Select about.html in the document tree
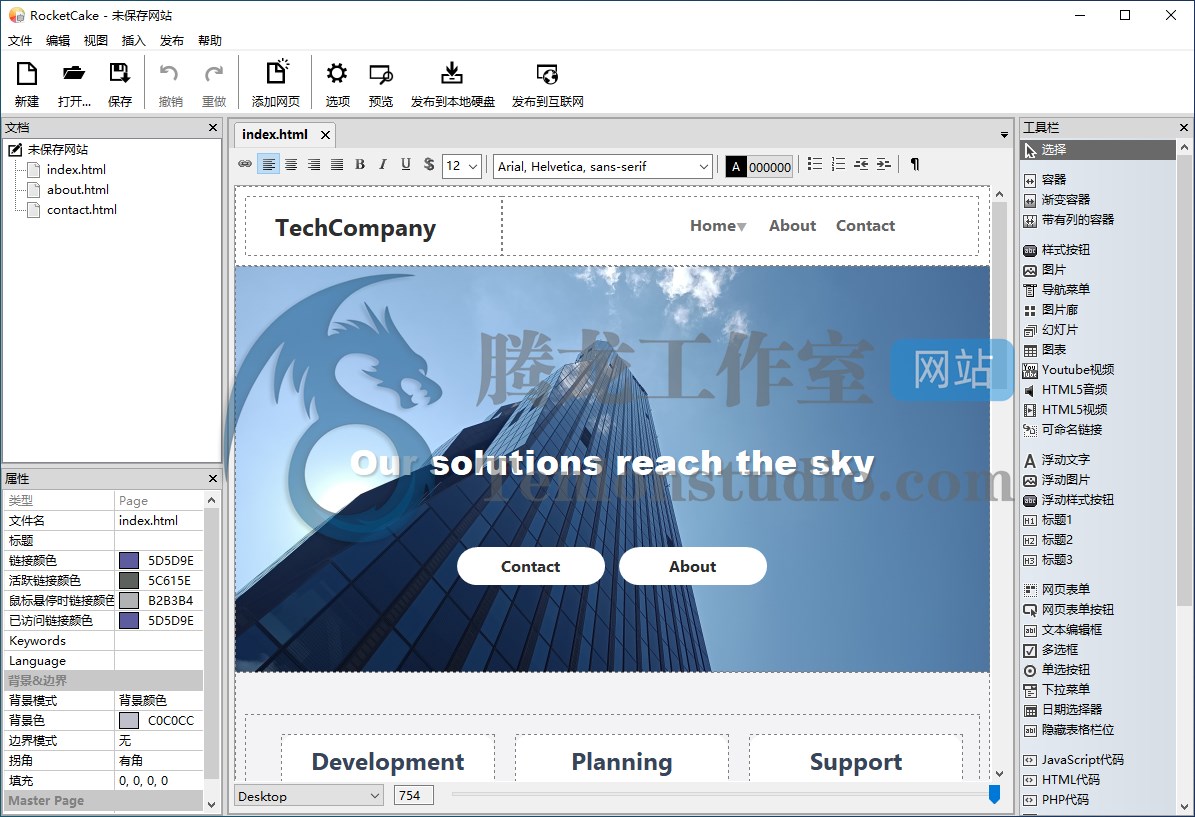The image size is (1195, 817). click(x=77, y=189)
